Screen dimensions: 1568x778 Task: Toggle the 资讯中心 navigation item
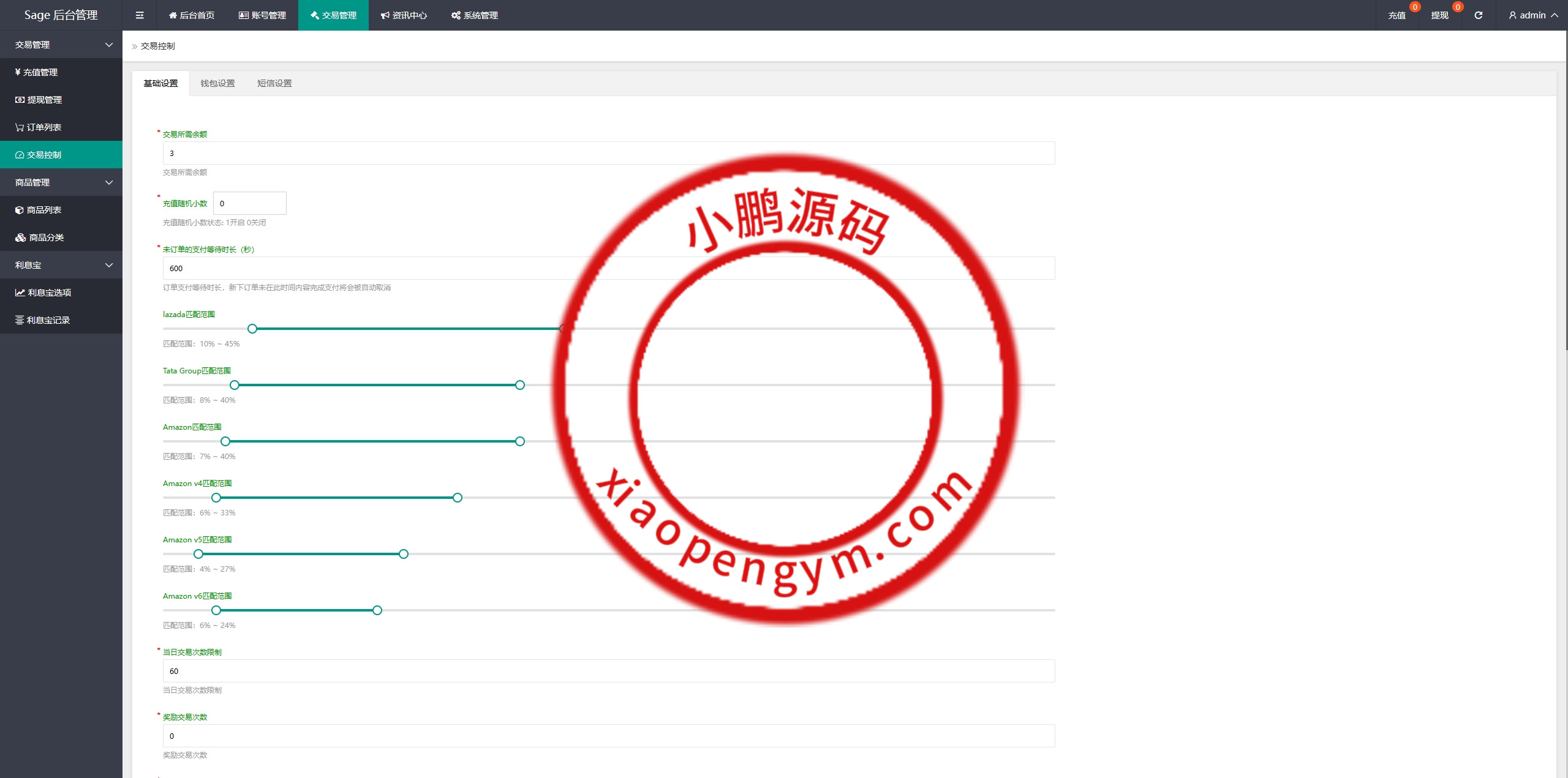[404, 15]
